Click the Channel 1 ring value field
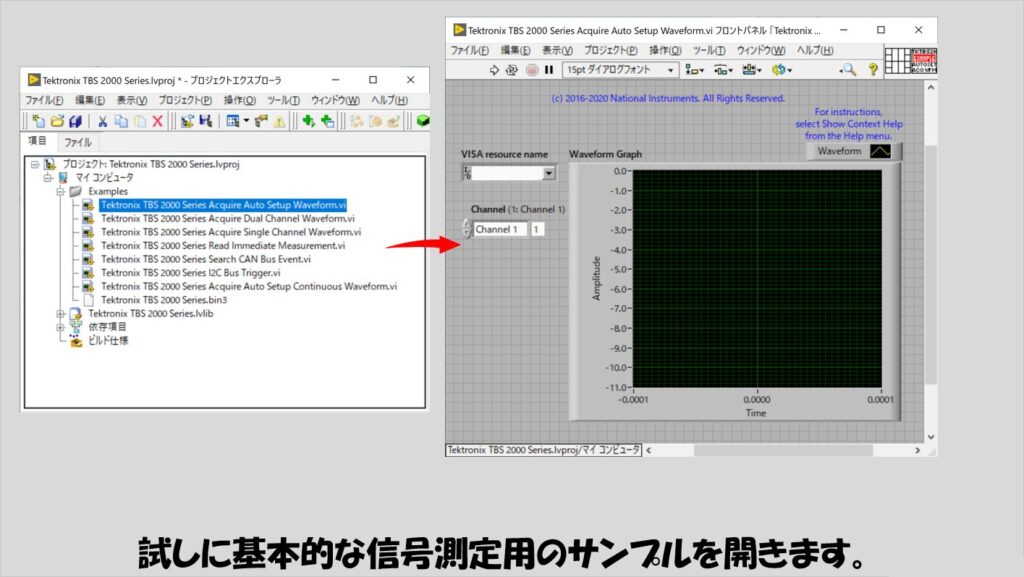 click(x=500, y=229)
